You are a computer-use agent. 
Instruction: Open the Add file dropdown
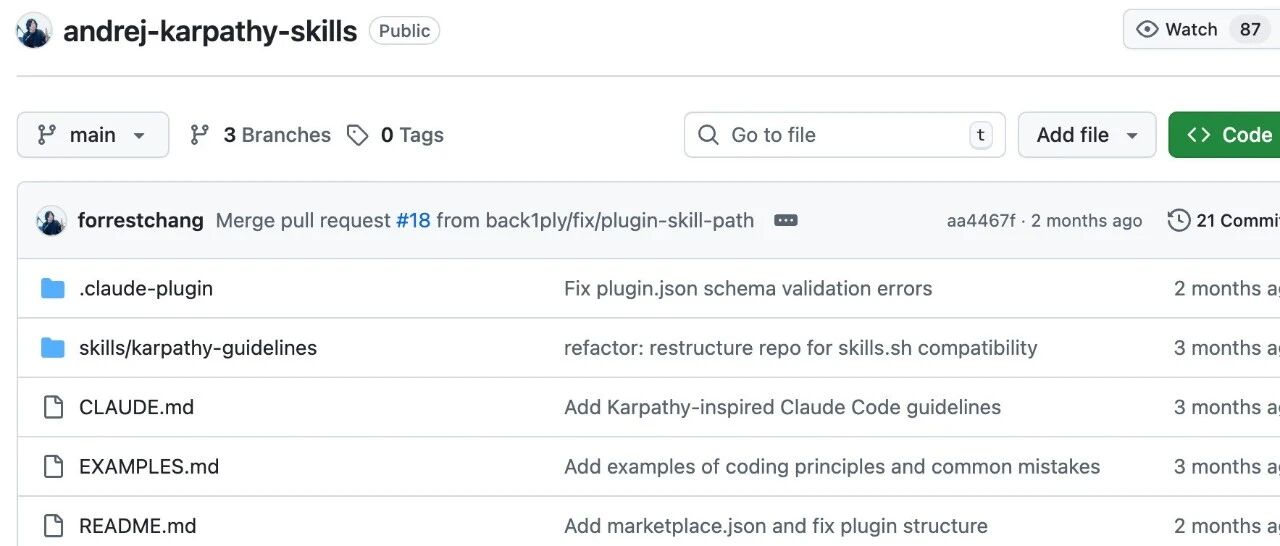point(1087,135)
